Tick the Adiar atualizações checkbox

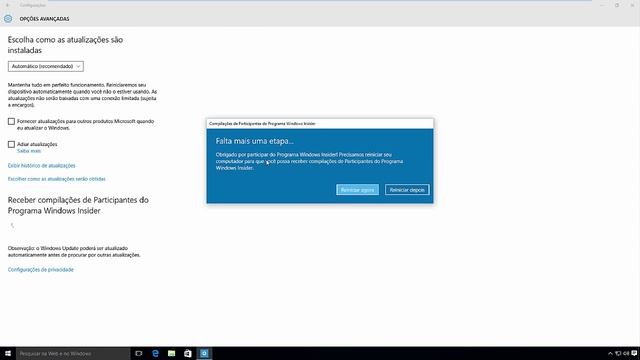[11, 144]
